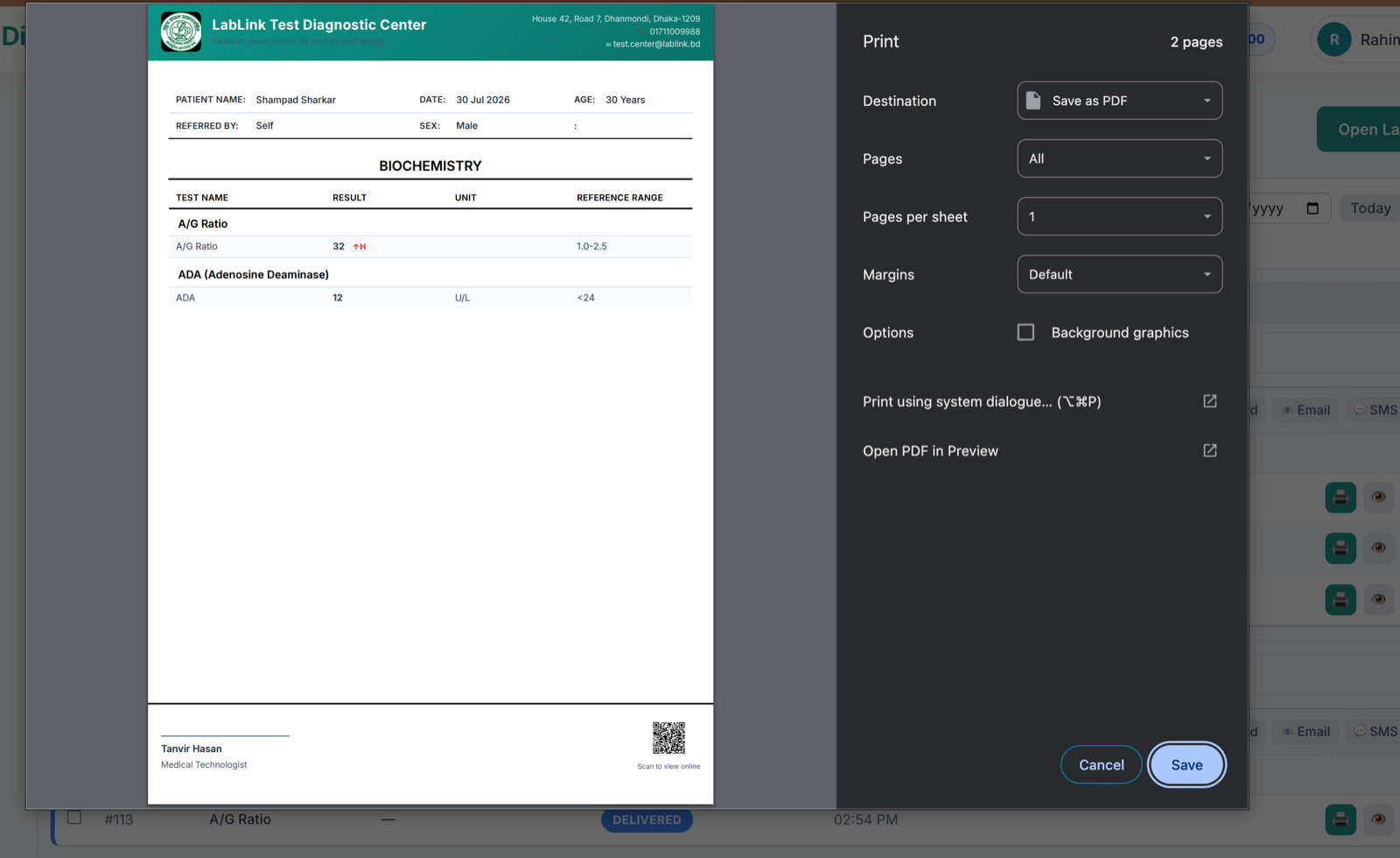Click the red high flag beside 32
1400x858 pixels.
point(360,247)
